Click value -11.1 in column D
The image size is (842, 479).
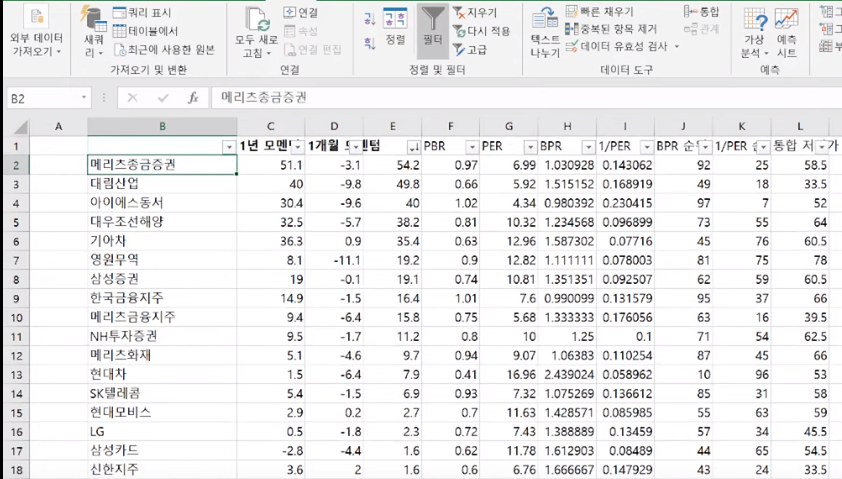pos(334,260)
